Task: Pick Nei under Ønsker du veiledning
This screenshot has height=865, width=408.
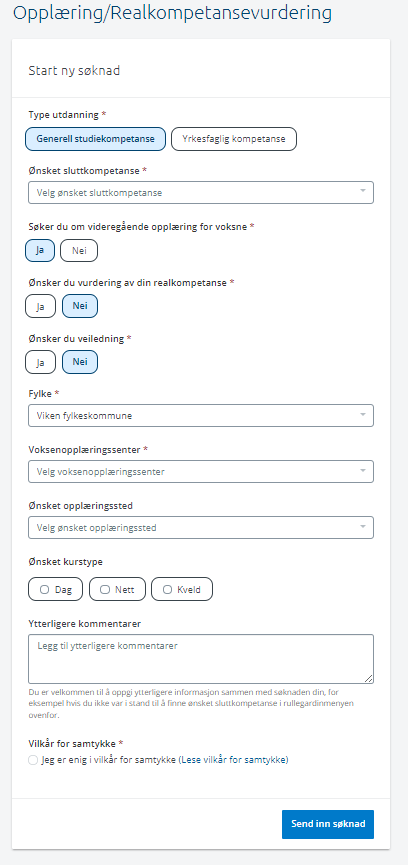Action: click(x=79, y=362)
